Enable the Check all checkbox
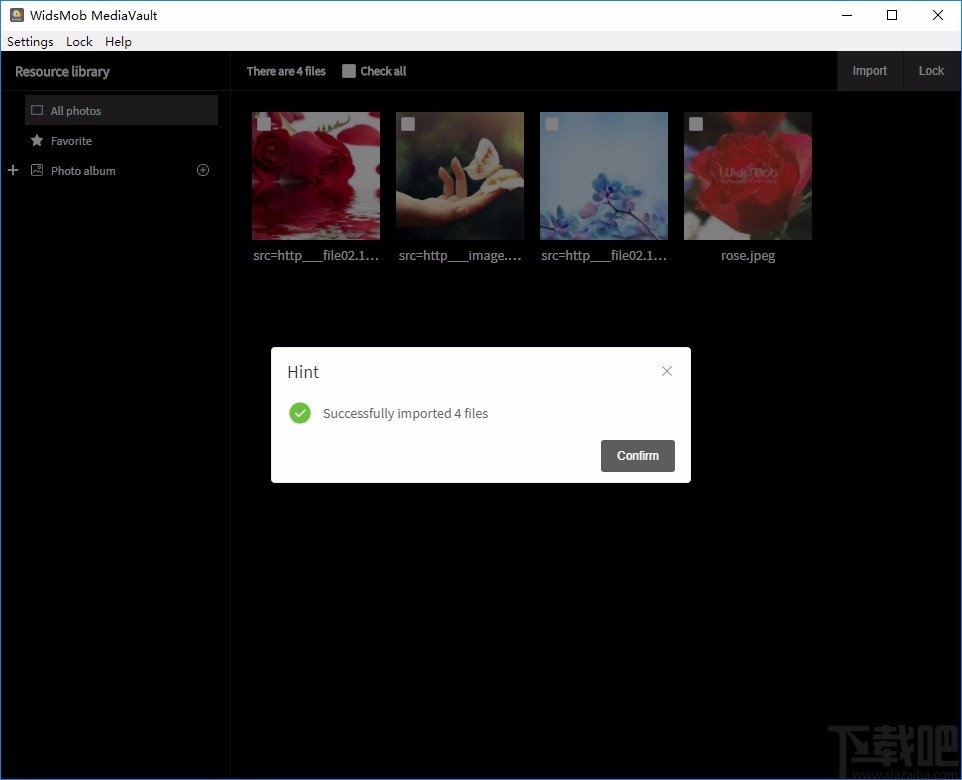The height and width of the screenshot is (780, 962). coord(349,71)
